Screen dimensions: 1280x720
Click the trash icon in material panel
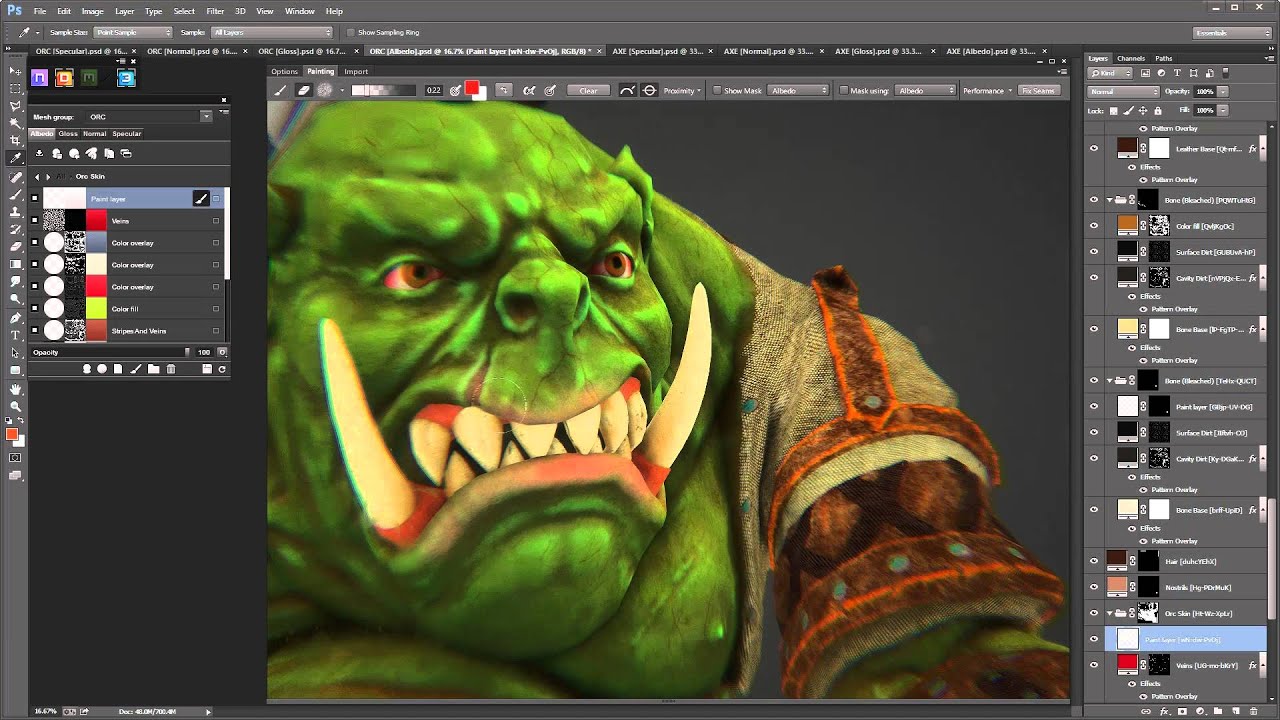coord(171,369)
